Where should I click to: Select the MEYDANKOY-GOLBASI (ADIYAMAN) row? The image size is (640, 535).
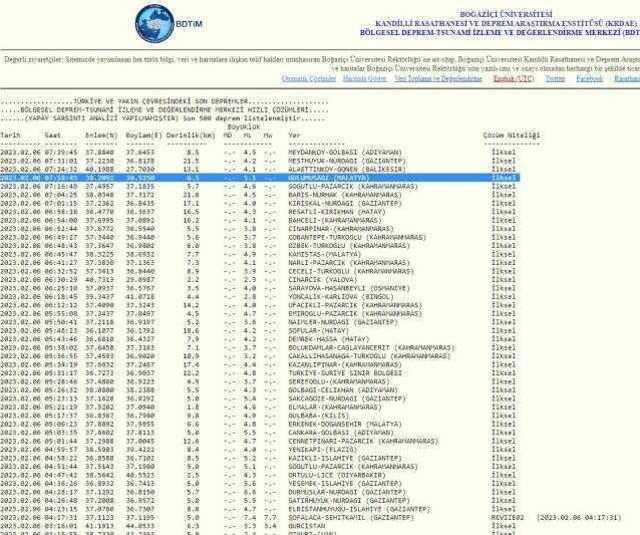click(260, 152)
